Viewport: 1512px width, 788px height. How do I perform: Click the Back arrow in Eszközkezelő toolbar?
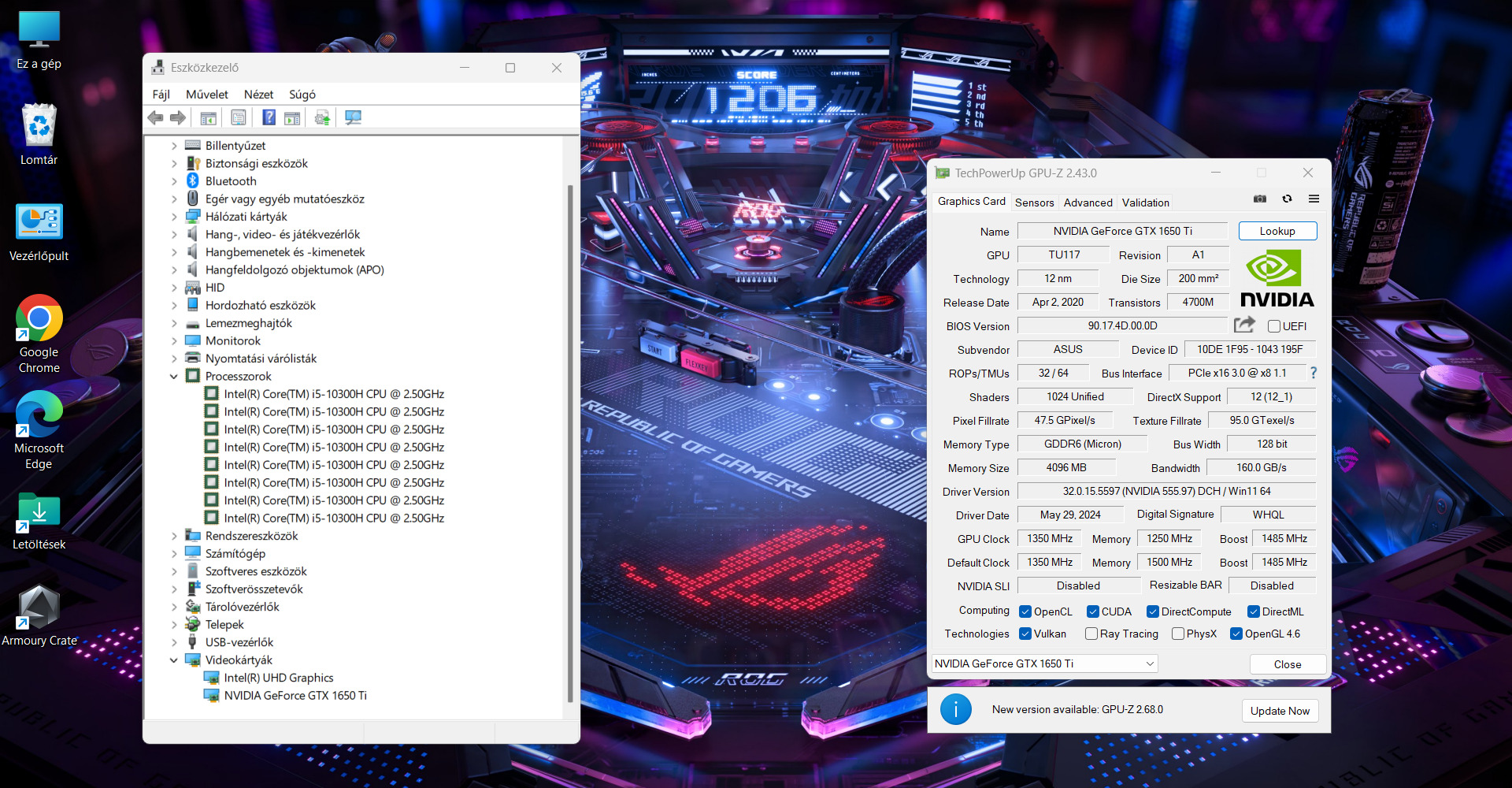point(156,117)
